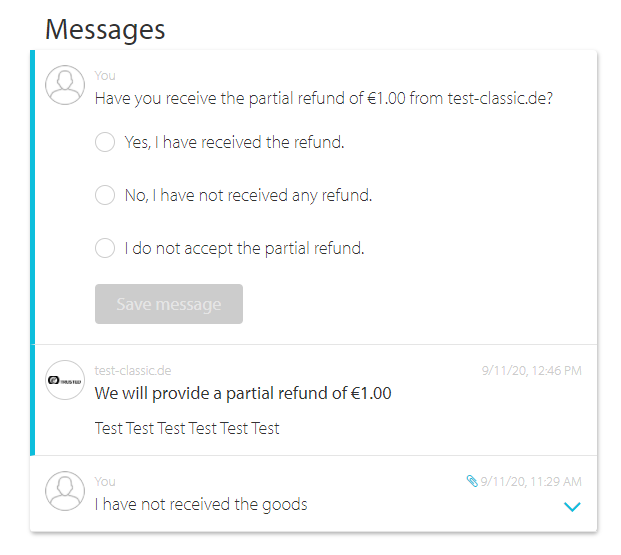621x555 pixels.
Task: Open the 'We will provide a partial refund' message
Action: [243, 393]
